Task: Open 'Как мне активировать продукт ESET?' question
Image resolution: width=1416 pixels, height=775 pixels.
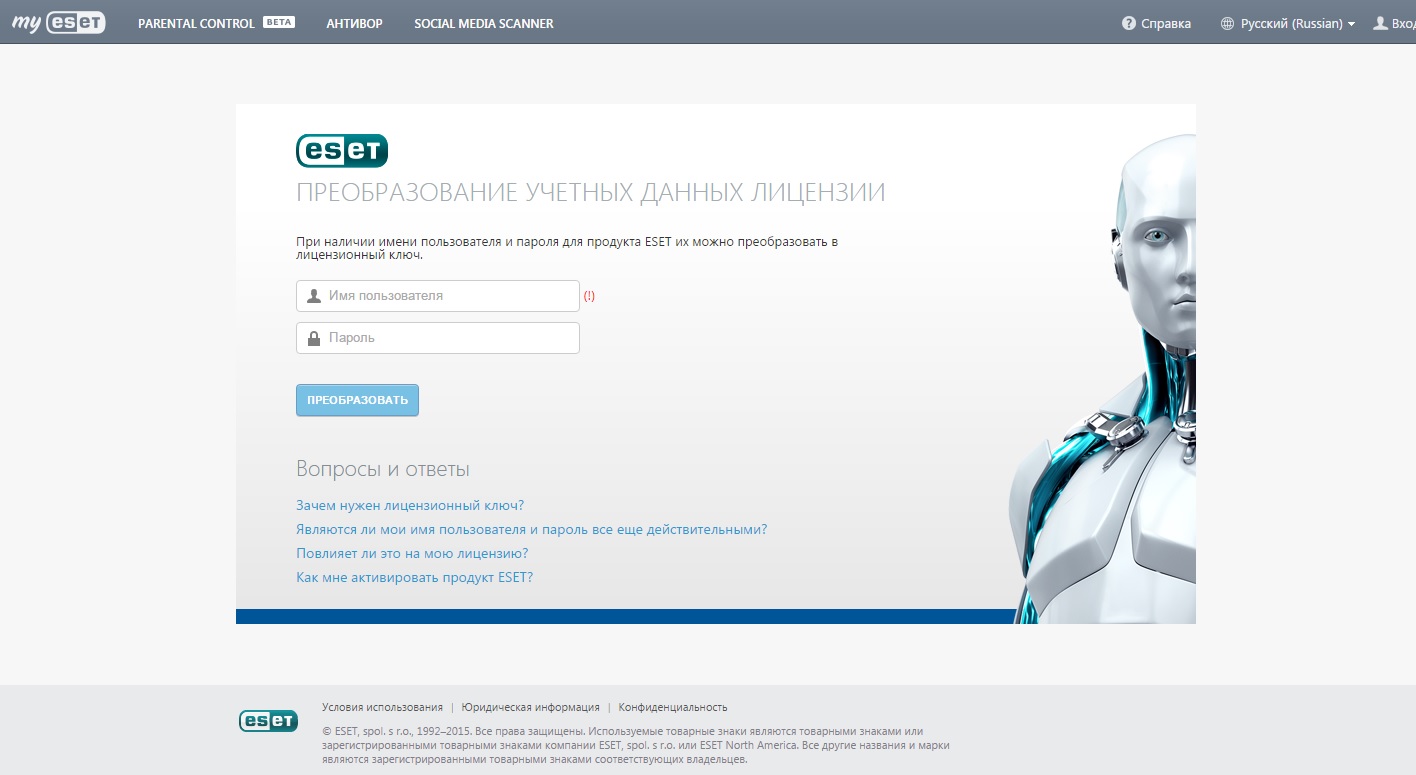Action: [414, 578]
